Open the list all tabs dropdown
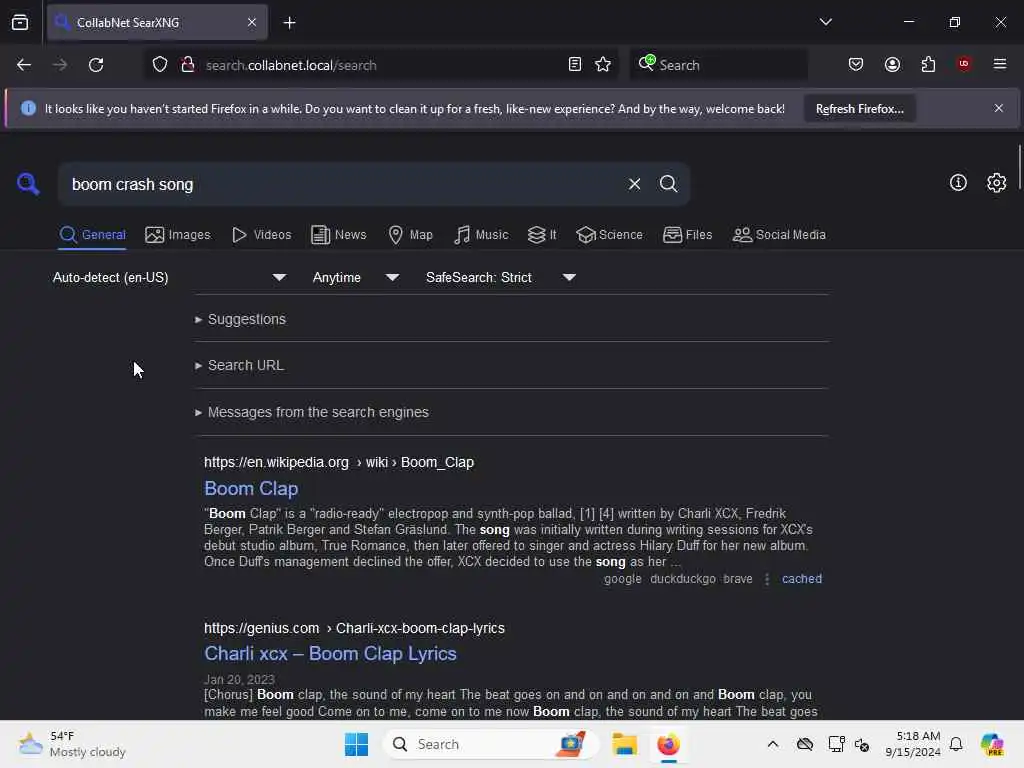The width and height of the screenshot is (1024, 768). (x=825, y=22)
